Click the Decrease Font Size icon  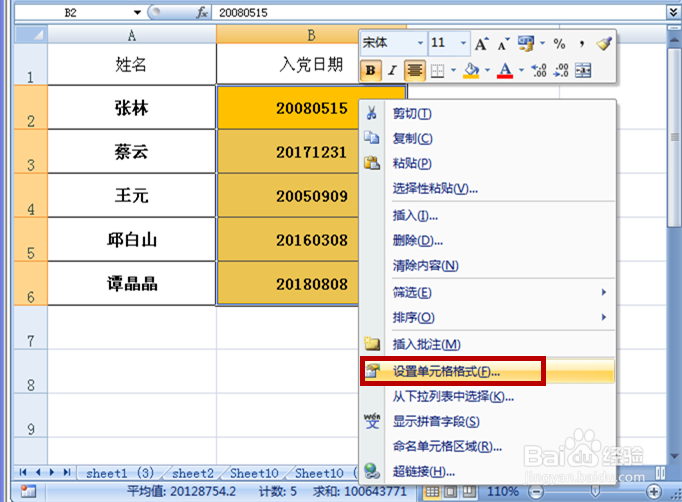point(503,44)
